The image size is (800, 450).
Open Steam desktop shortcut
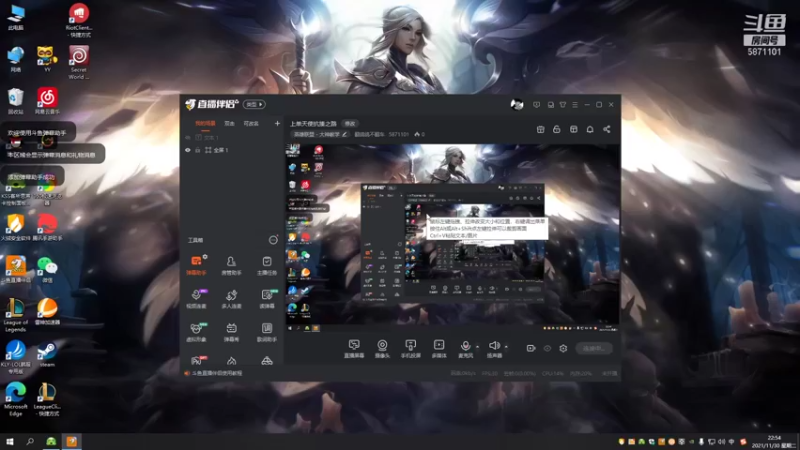tap(47, 355)
